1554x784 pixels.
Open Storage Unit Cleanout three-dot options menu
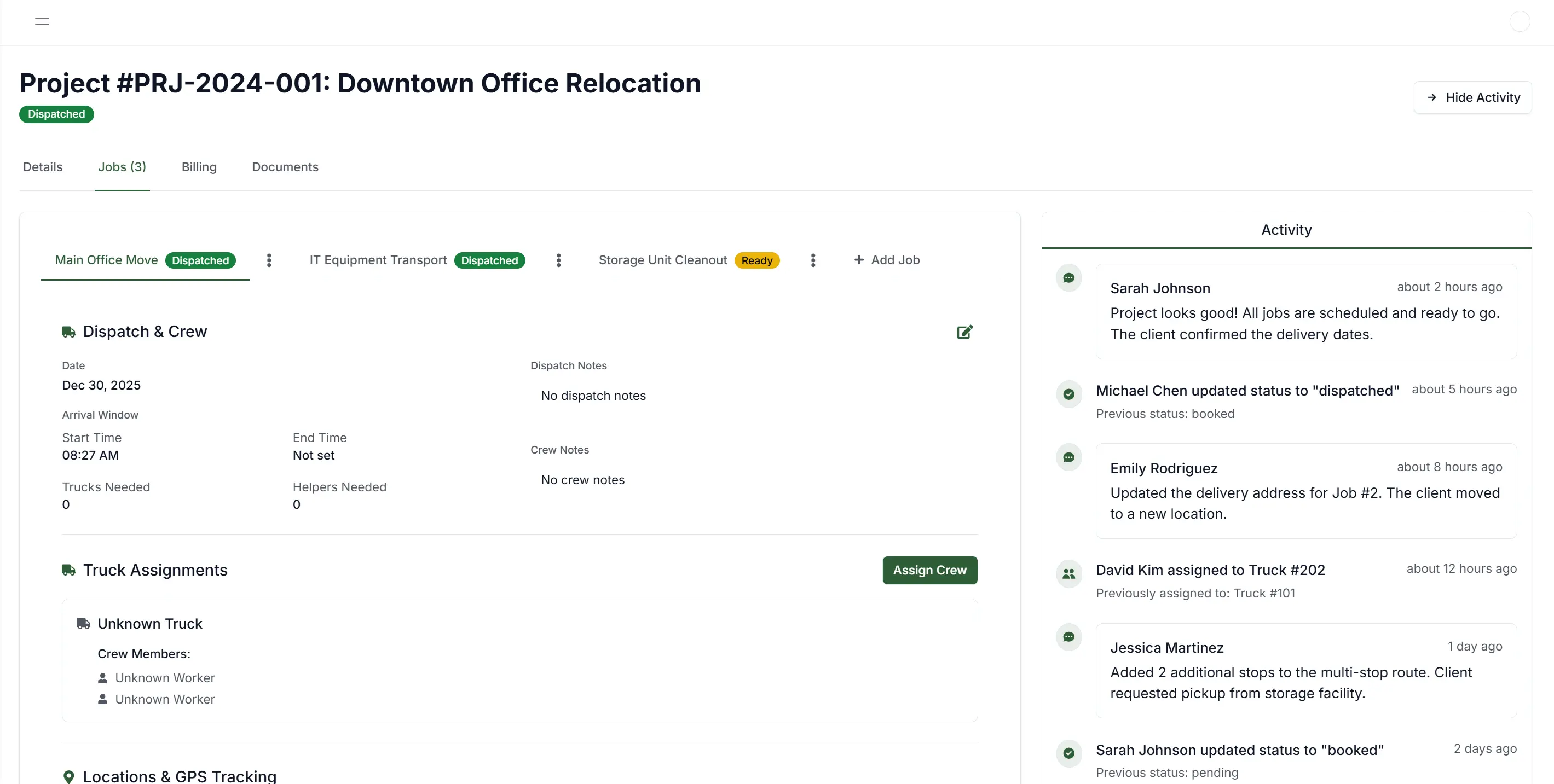[813, 260]
